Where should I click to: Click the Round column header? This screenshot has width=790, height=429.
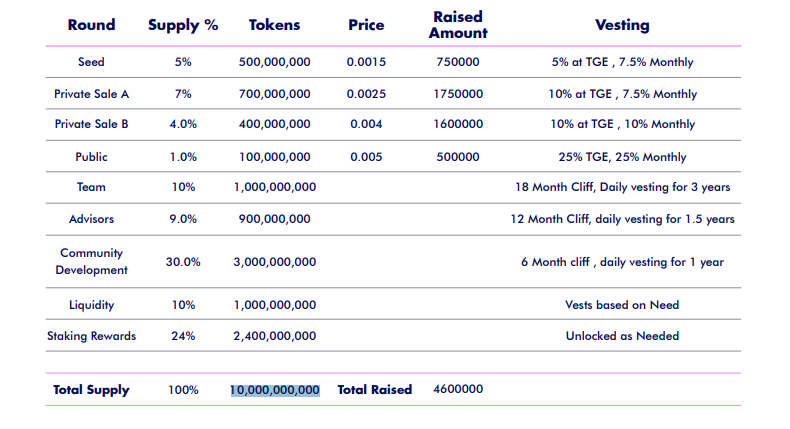pyautogui.click(x=91, y=25)
